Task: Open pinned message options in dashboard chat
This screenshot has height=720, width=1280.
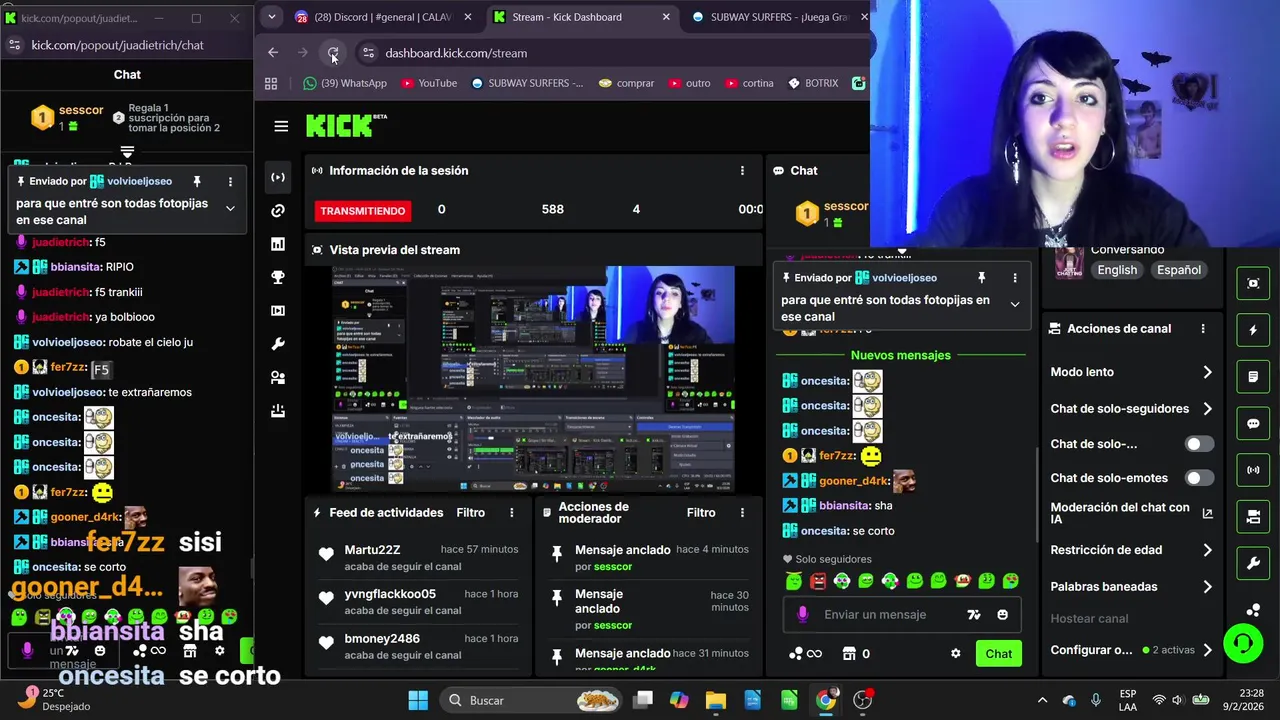Action: (x=1015, y=278)
